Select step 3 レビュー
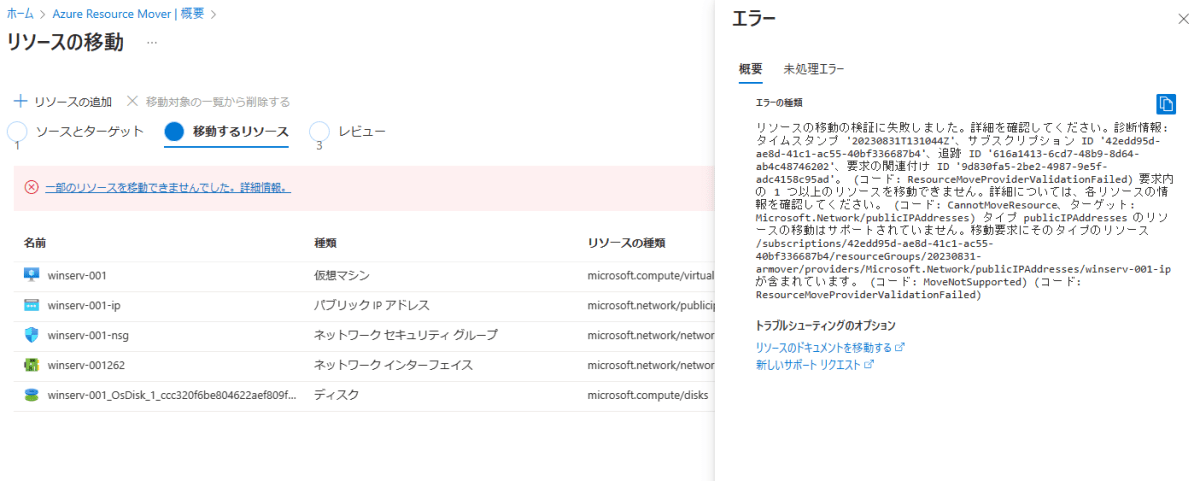1200x481 pixels. coord(347,132)
